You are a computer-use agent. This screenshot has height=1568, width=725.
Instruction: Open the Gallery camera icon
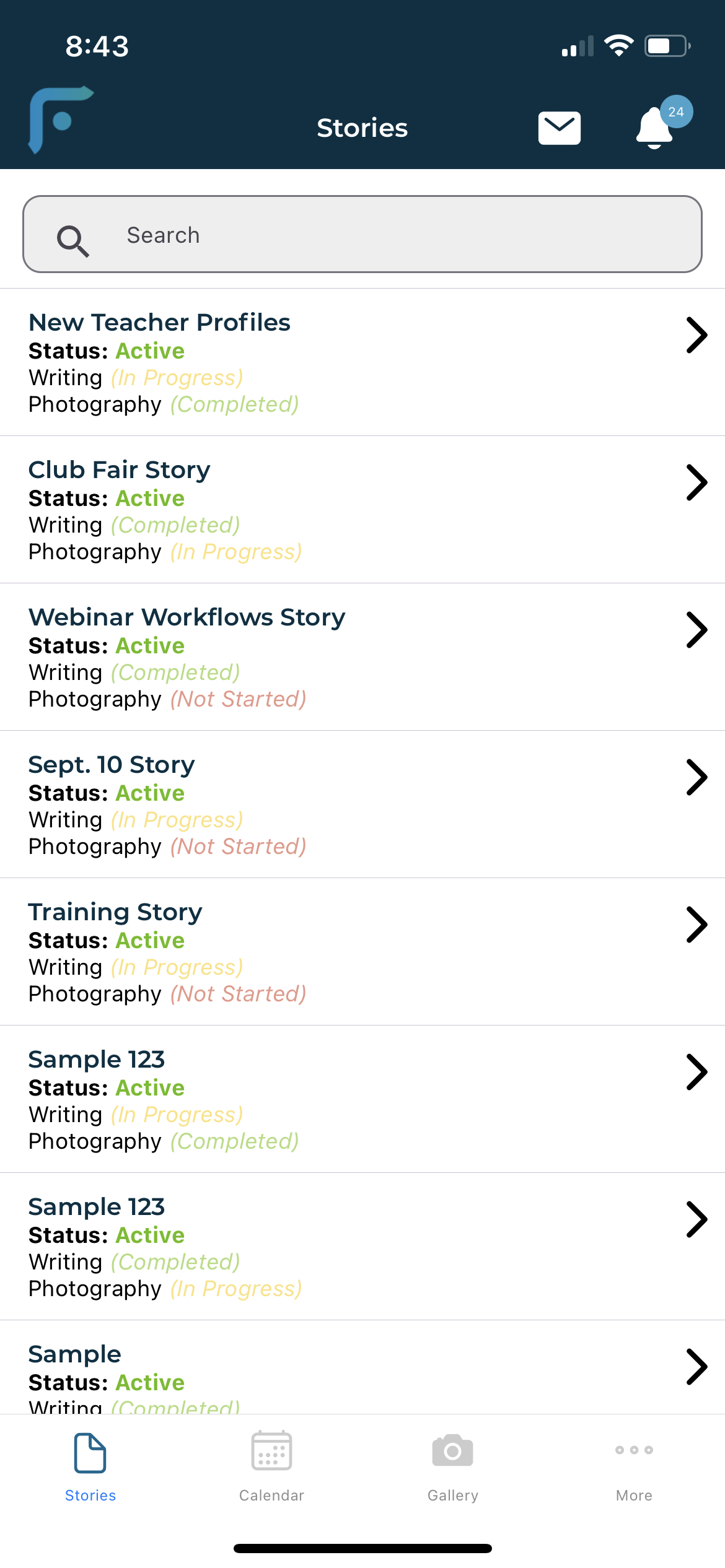pyautogui.click(x=453, y=1450)
